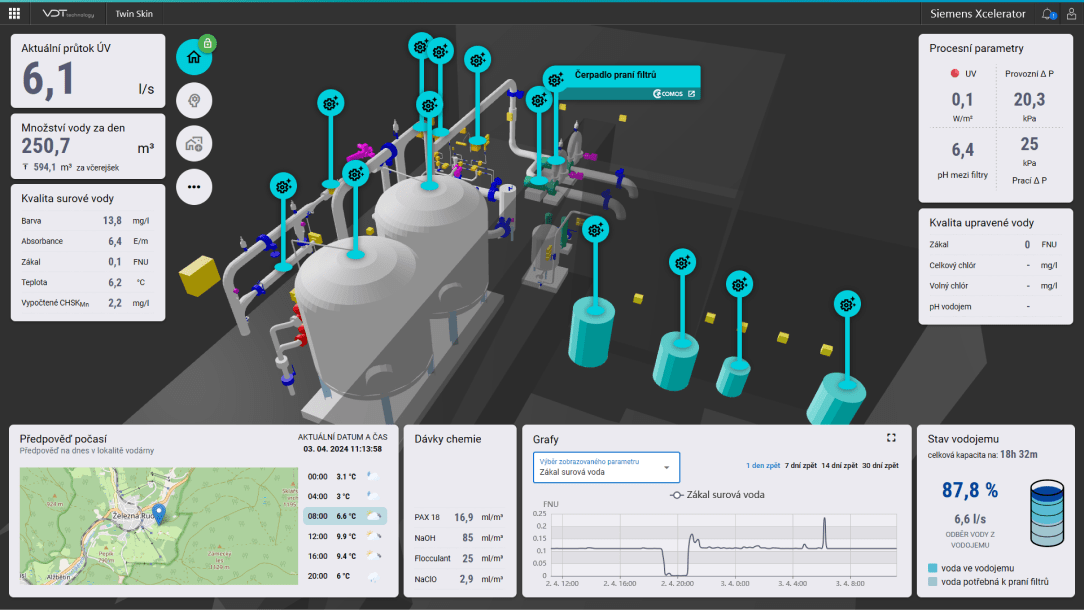Expand the Grafy chart to fullscreen
Viewport: 1084px width, 610px height.
(x=891, y=438)
